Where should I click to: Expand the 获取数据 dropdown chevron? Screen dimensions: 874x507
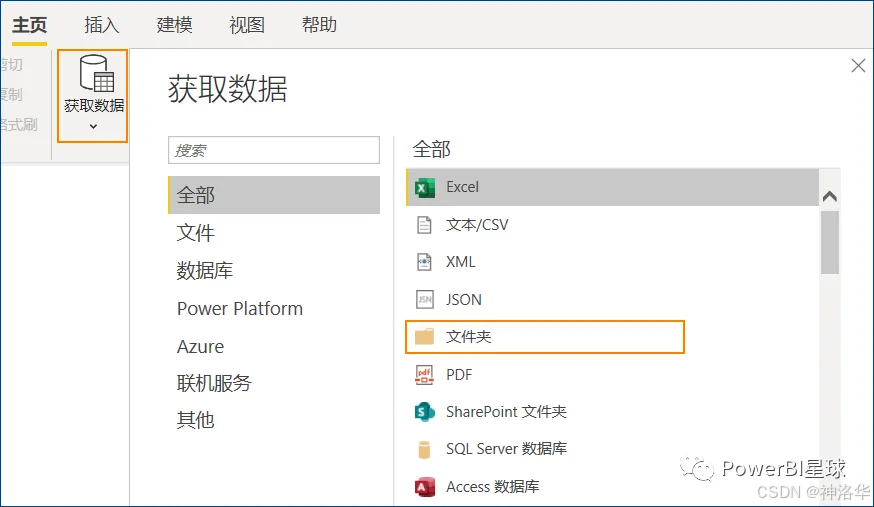(93, 126)
